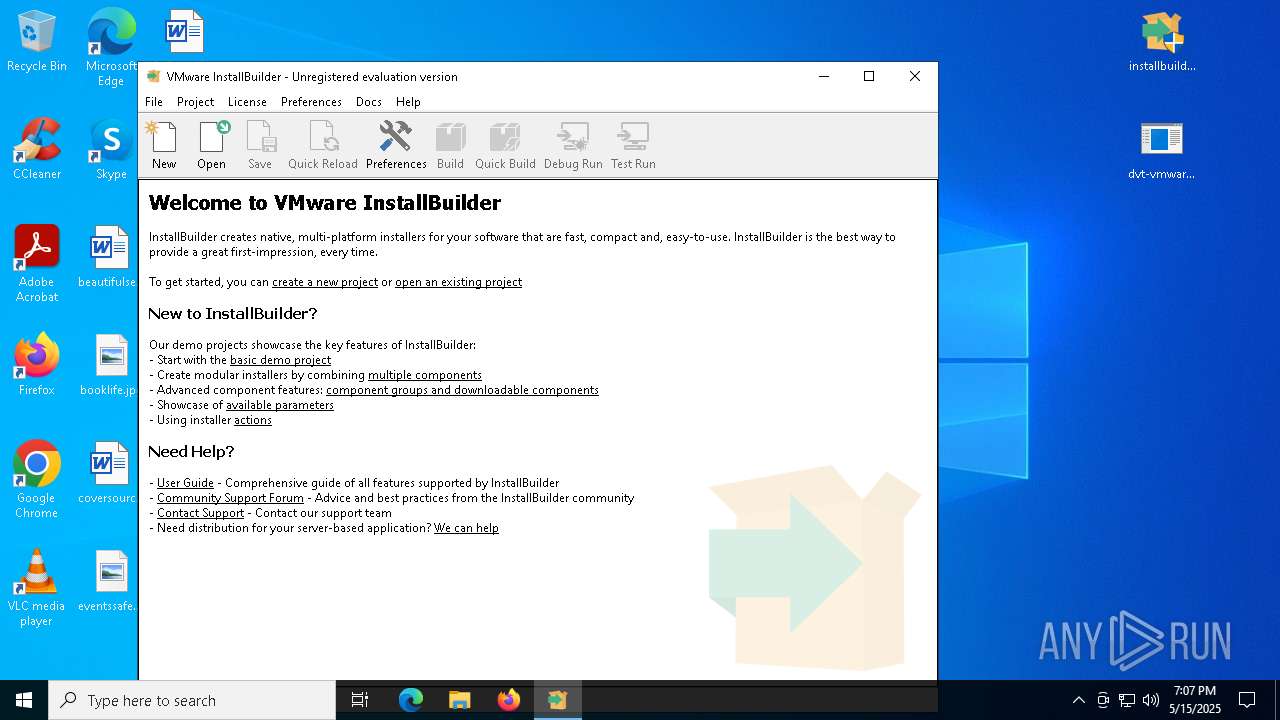
Task: Click the network icon in system tray
Action: click(1127, 700)
